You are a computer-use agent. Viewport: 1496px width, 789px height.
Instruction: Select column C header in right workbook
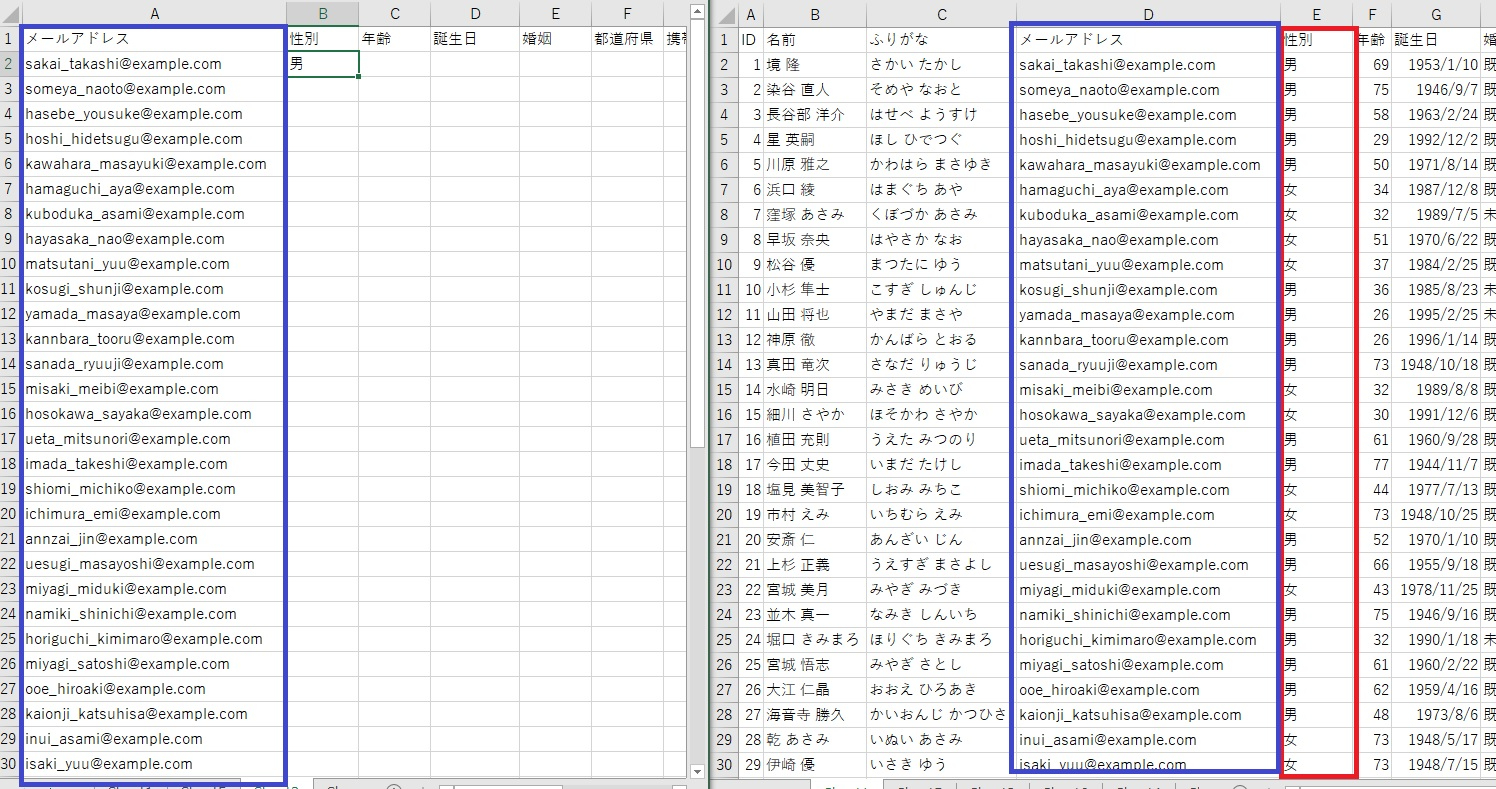[x=941, y=15]
